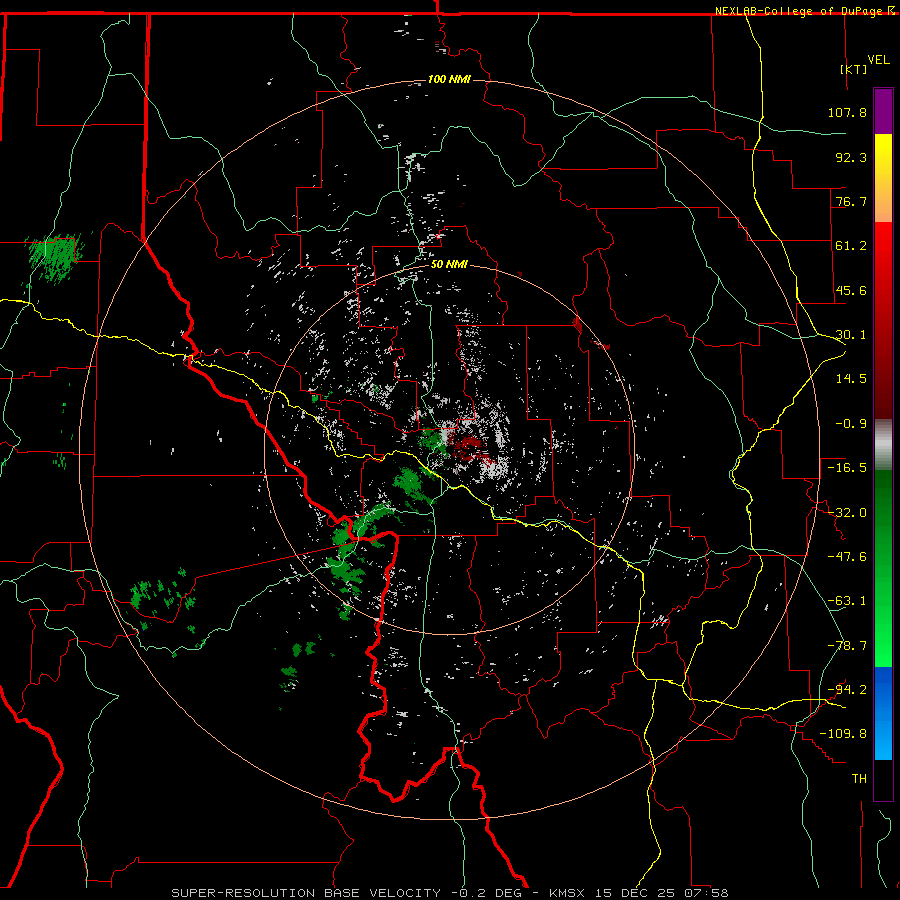Click the [KT] units label

coord(854,69)
